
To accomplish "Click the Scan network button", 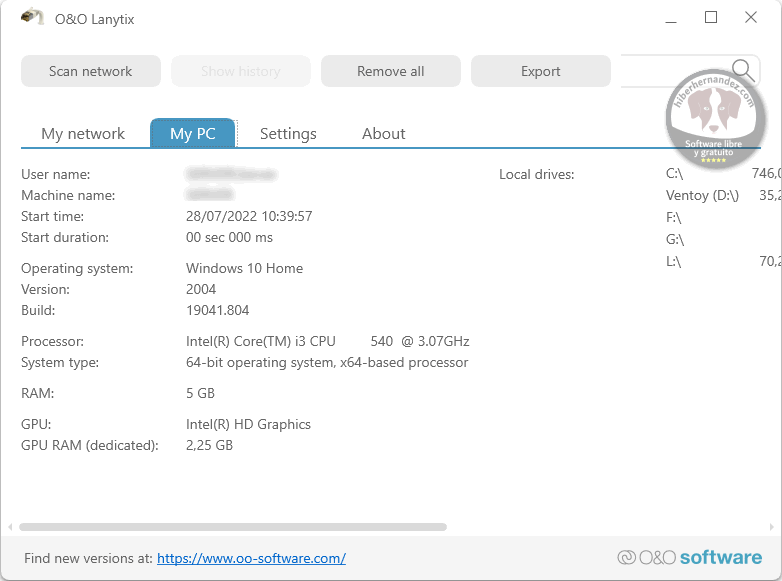I will [91, 71].
